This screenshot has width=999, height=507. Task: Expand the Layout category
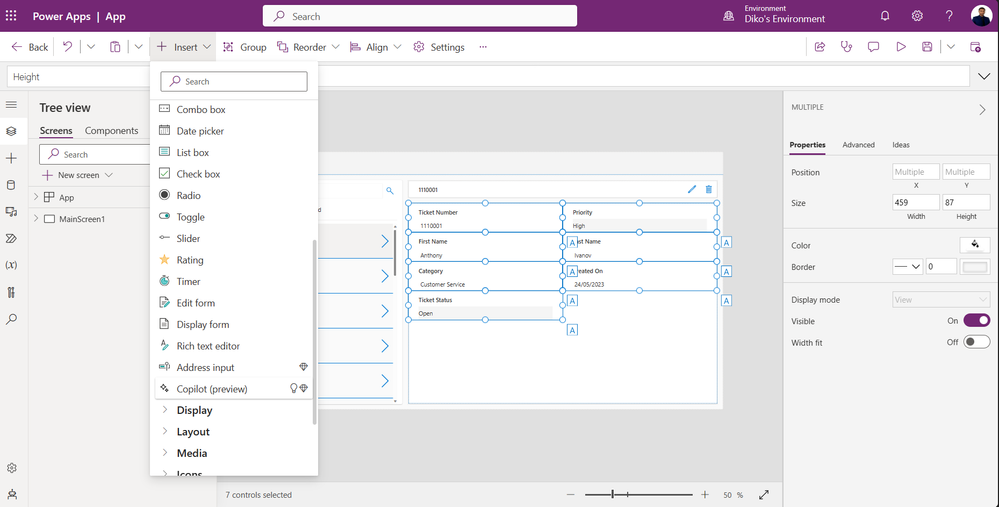pyautogui.click(x=164, y=431)
